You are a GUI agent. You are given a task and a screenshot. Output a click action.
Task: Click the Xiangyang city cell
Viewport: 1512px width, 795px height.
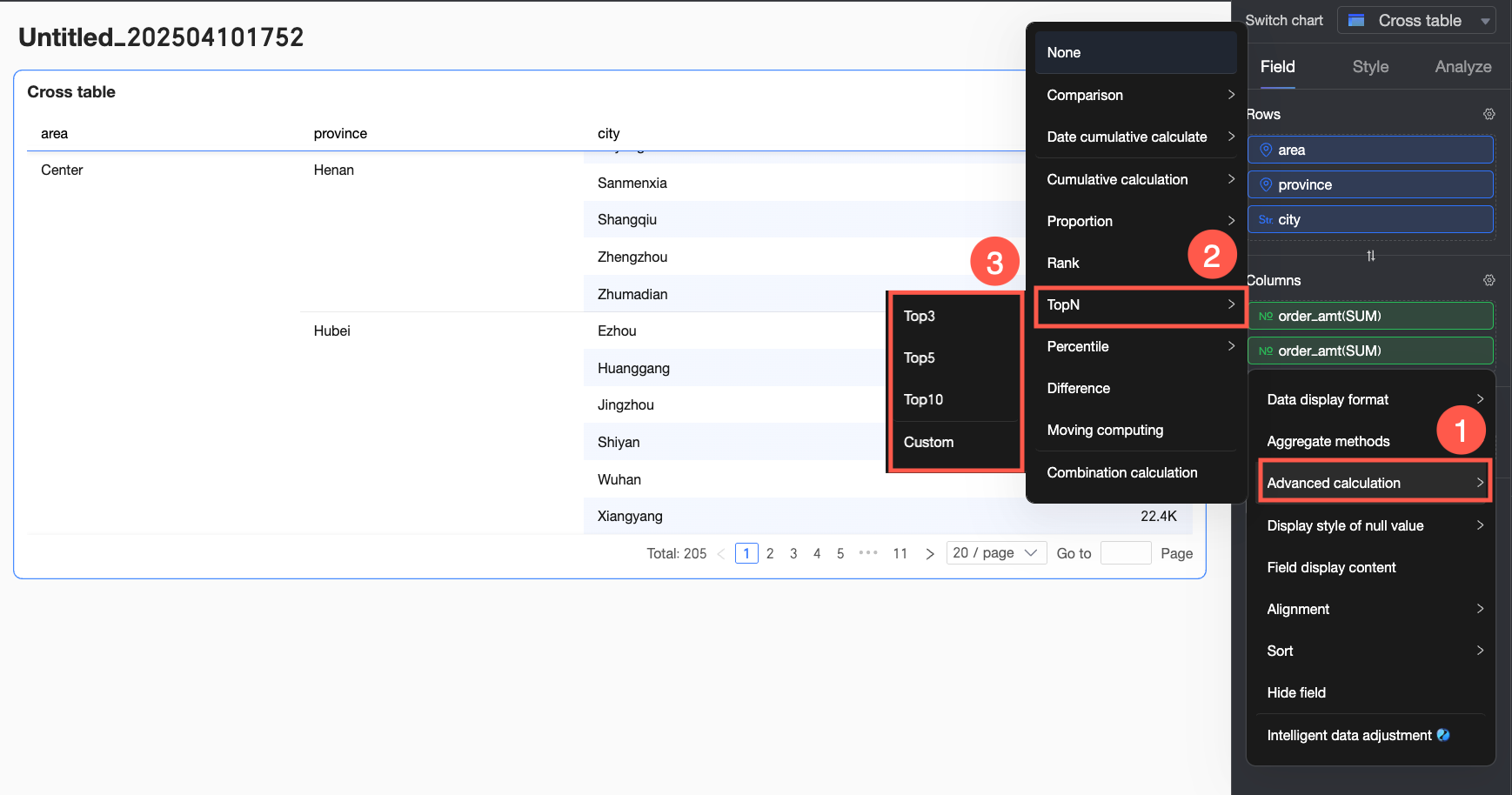(x=630, y=516)
